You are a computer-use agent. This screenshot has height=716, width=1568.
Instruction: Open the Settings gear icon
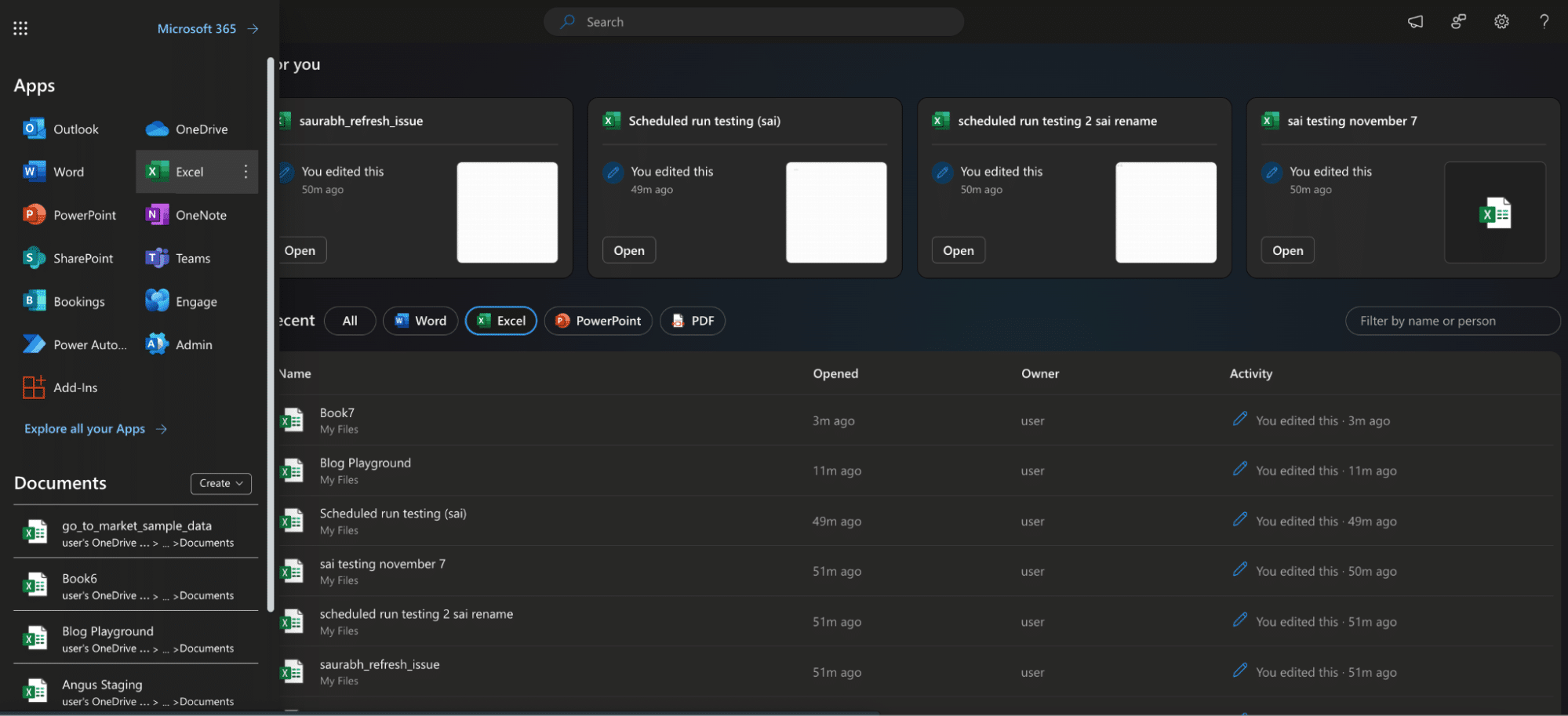[1501, 22]
